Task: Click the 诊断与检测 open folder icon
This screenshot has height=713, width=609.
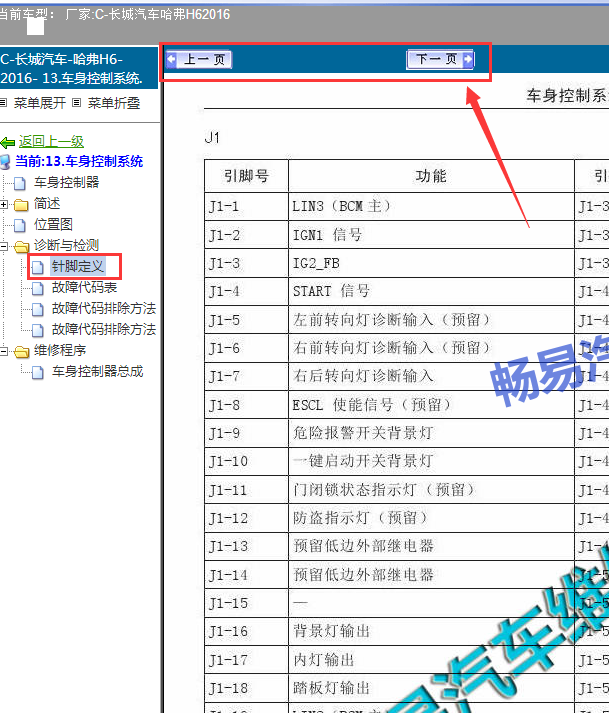Action: pyautogui.click(x=21, y=246)
